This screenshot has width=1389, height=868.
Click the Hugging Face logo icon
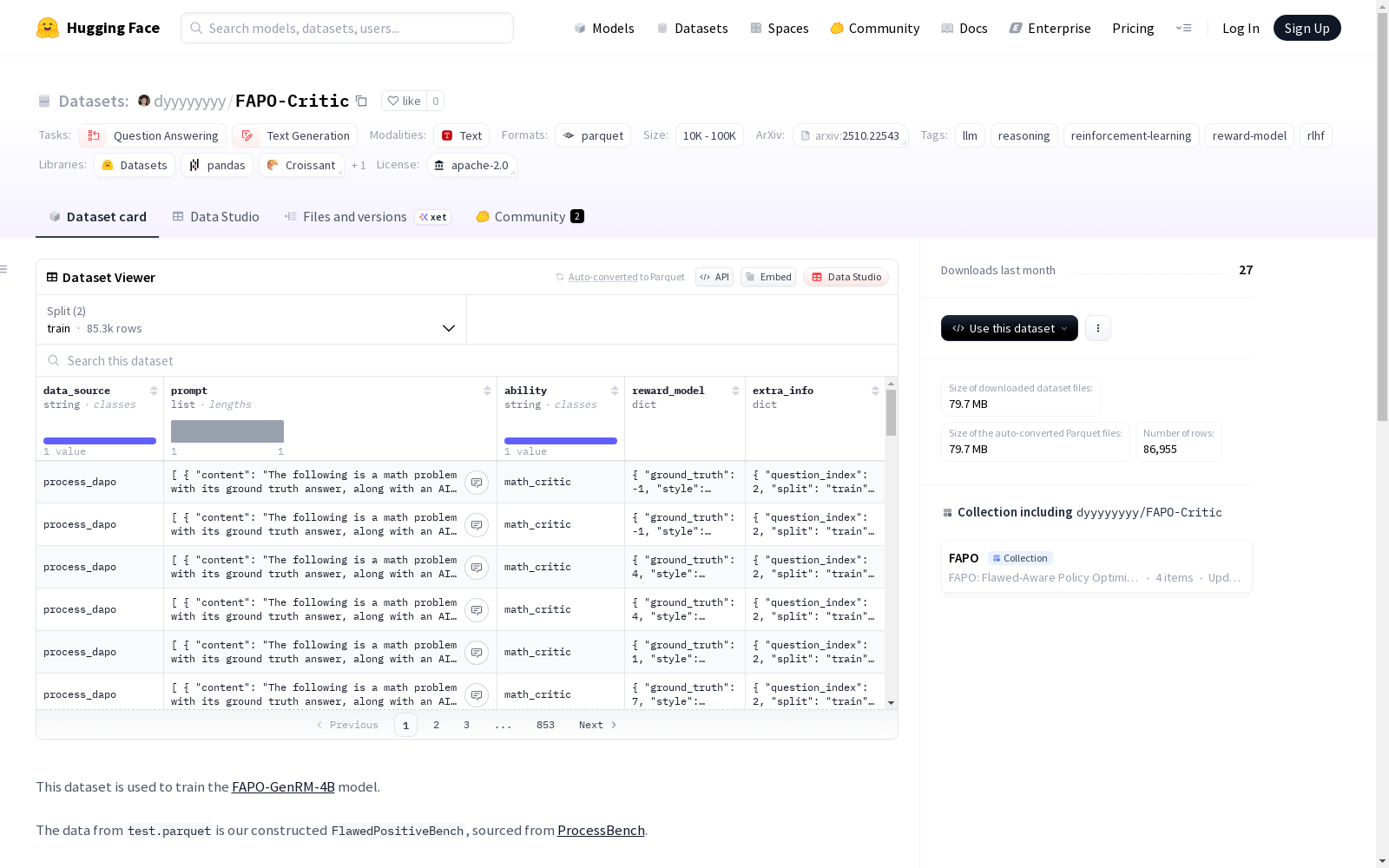[x=48, y=28]
